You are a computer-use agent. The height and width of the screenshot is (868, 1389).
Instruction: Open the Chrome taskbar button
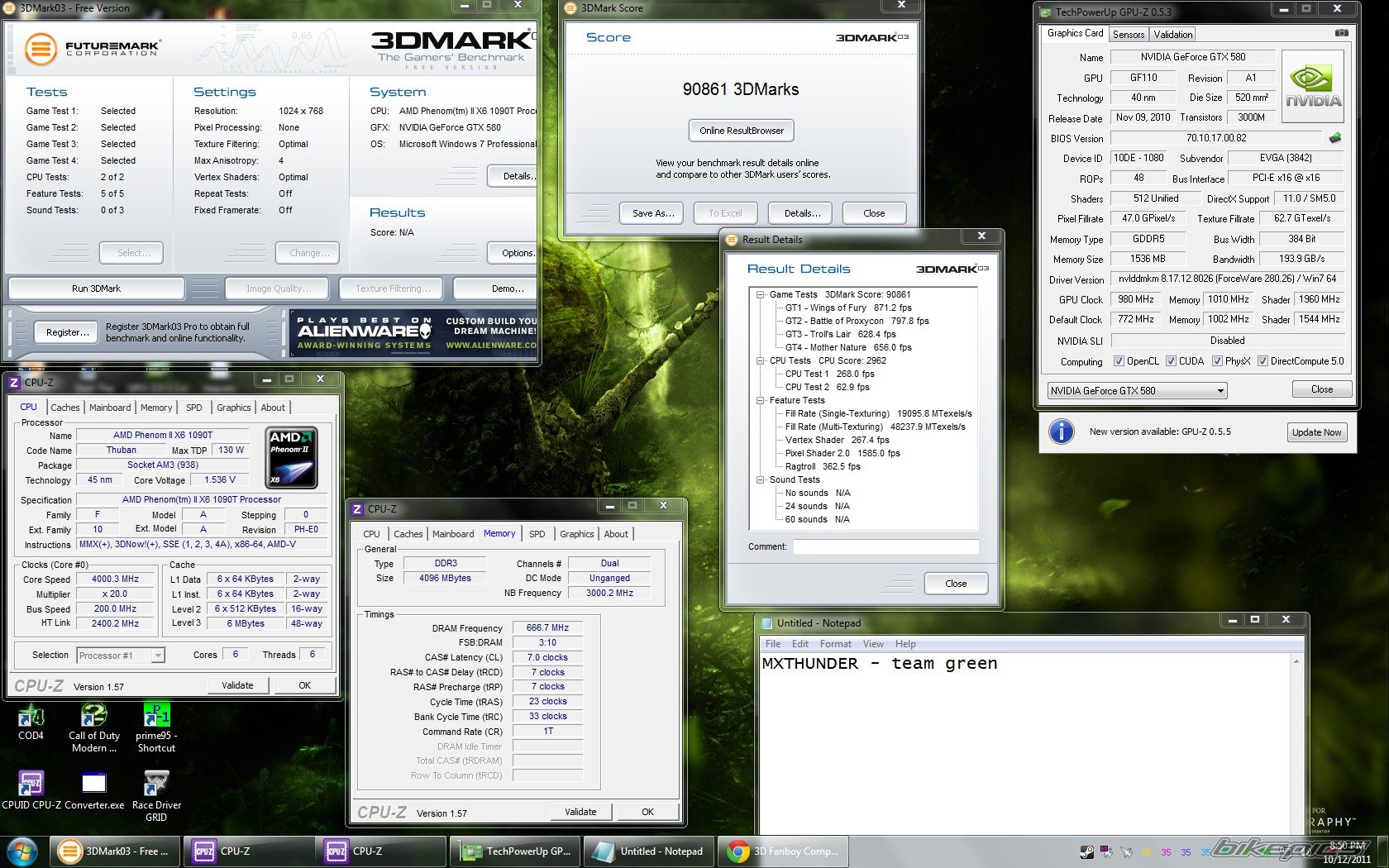(x=785, y=851)
